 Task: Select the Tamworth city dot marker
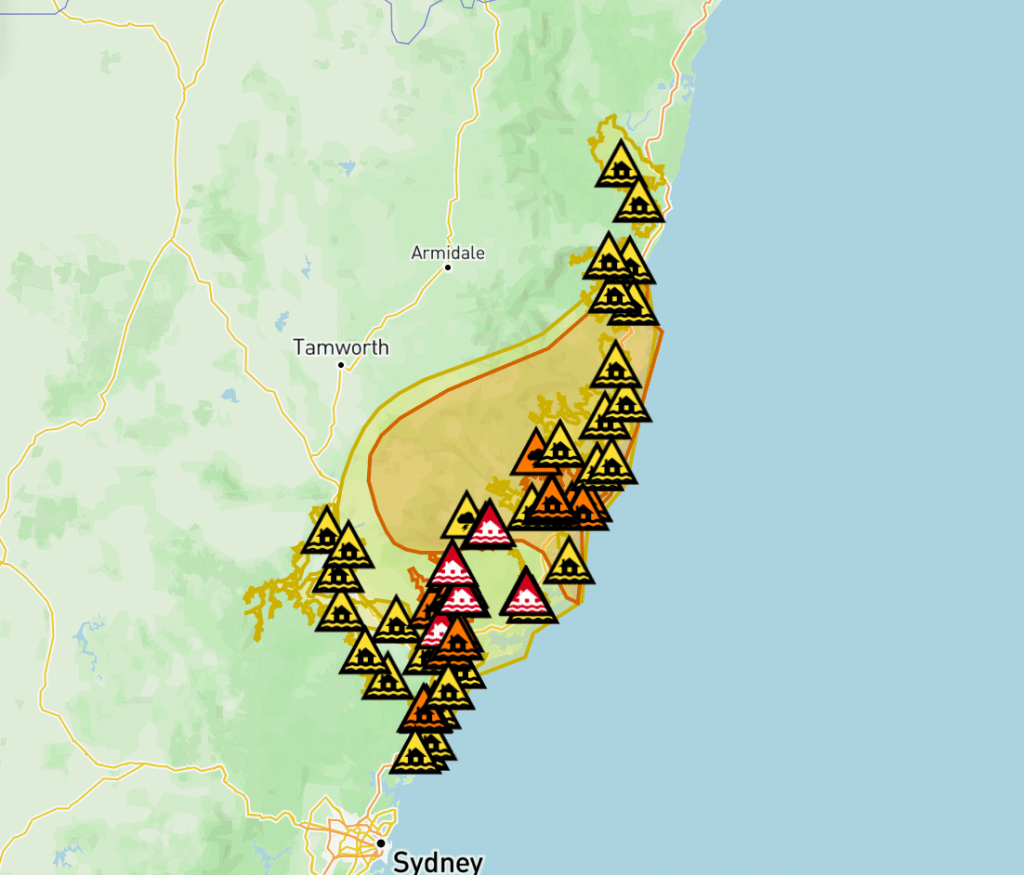pyautogui.click(x=341, y=364)
